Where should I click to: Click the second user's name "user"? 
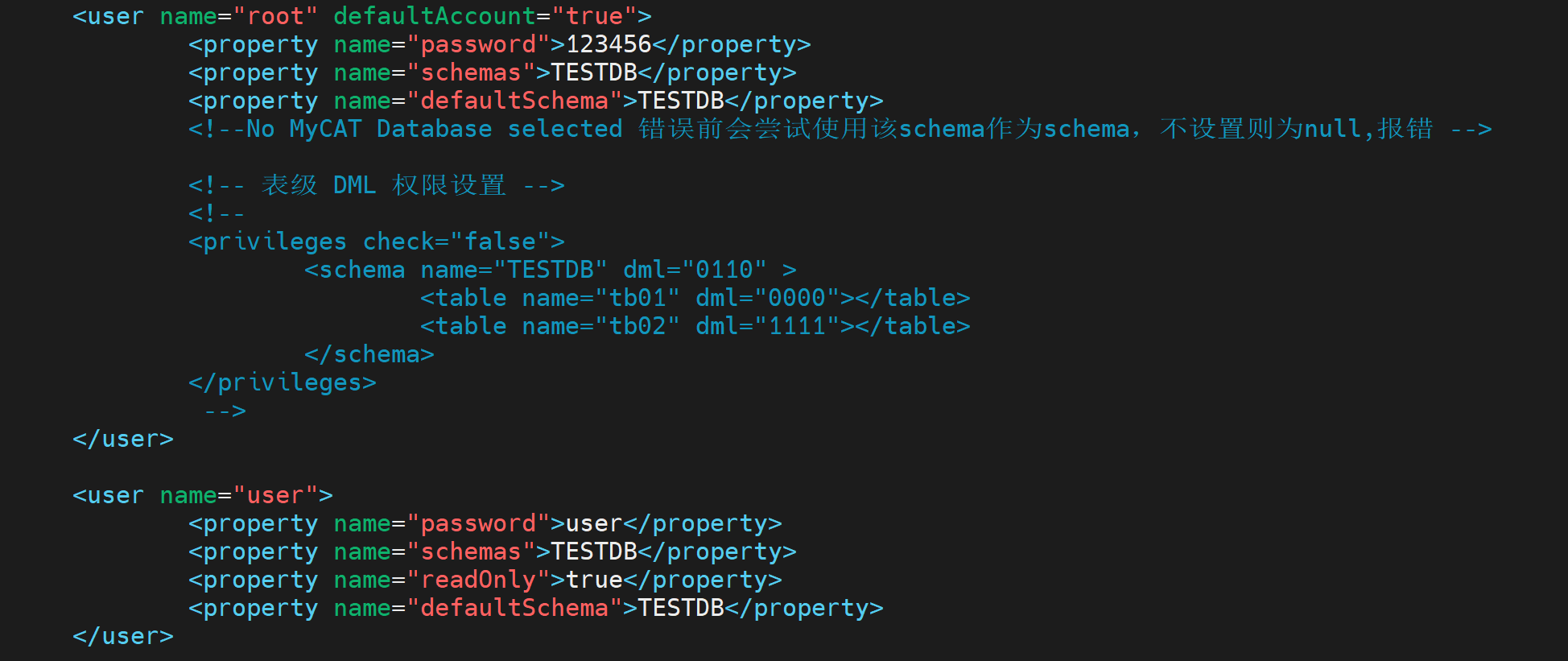[275, 495]
